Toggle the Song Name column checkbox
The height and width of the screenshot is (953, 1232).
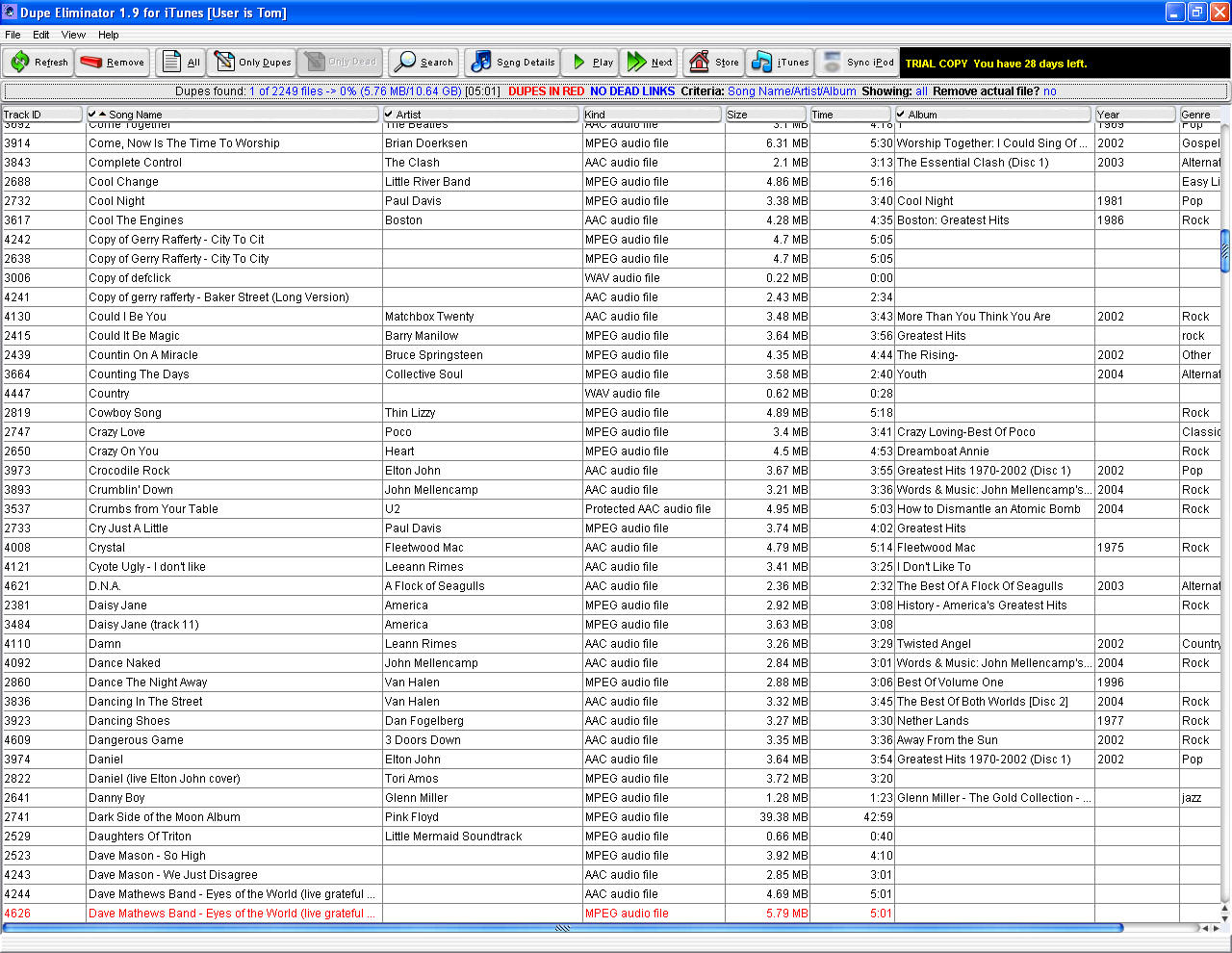[92, 115]
